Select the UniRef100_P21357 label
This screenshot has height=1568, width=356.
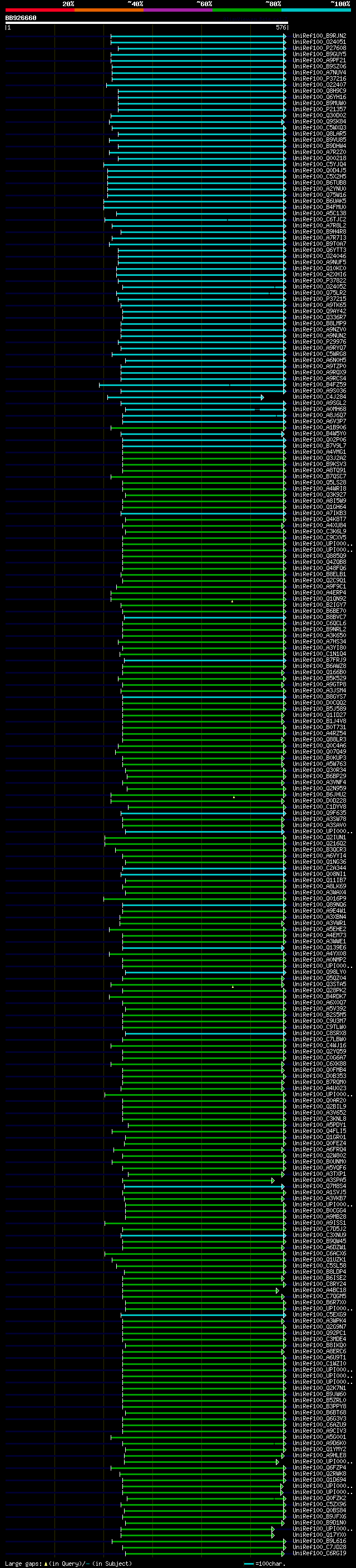coord(319,109)
